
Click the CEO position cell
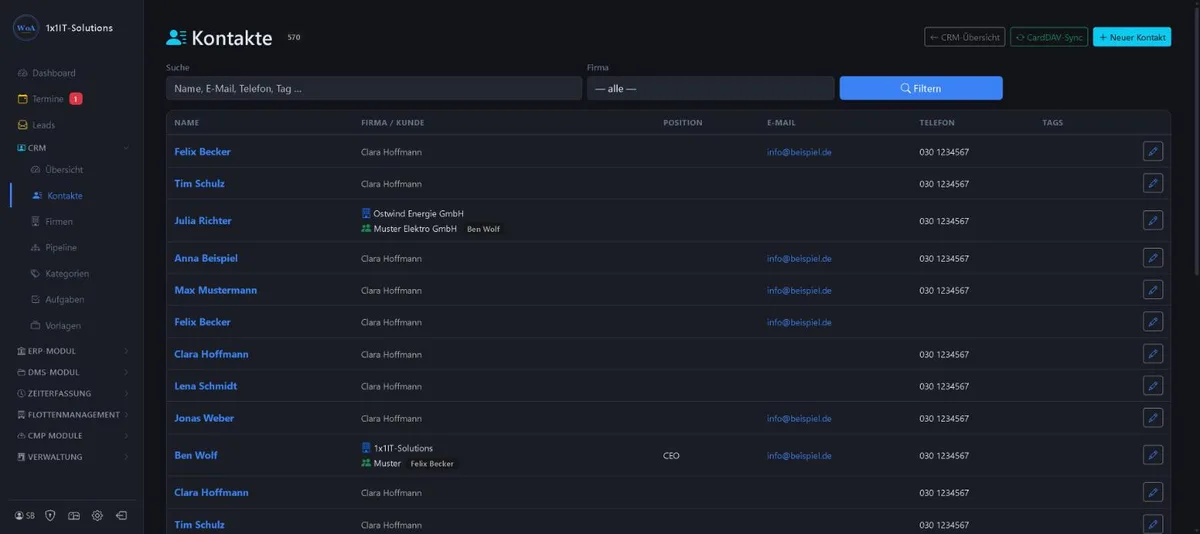671,455
